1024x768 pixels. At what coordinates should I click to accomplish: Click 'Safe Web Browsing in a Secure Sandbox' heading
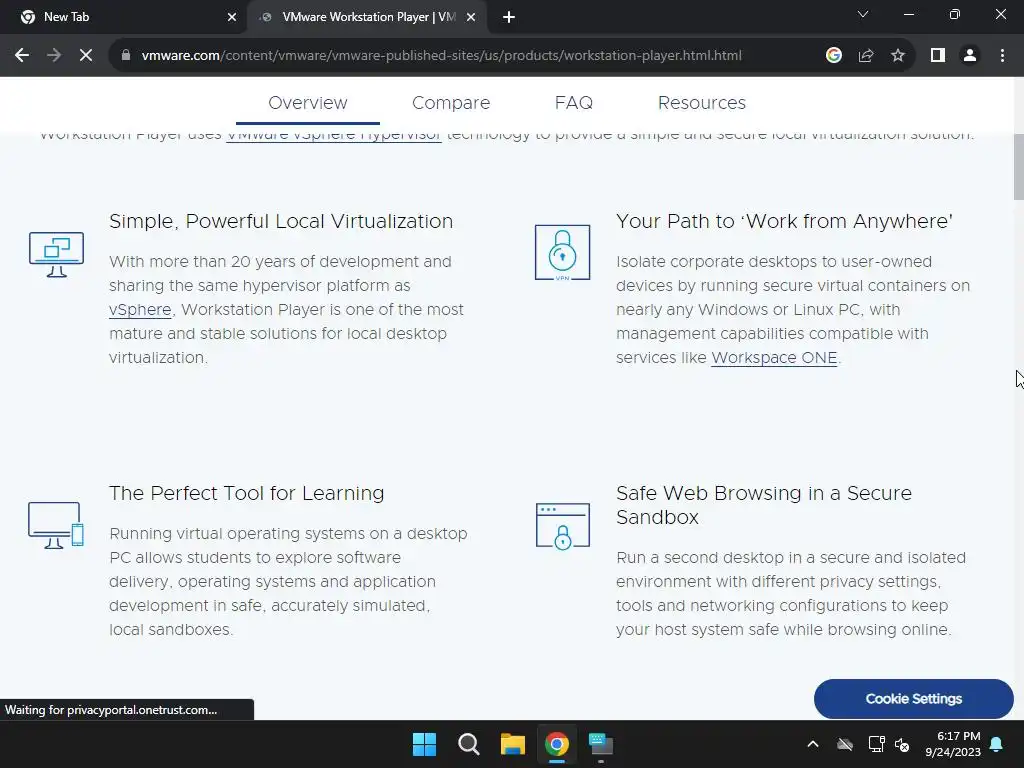[x=763, y=505]
